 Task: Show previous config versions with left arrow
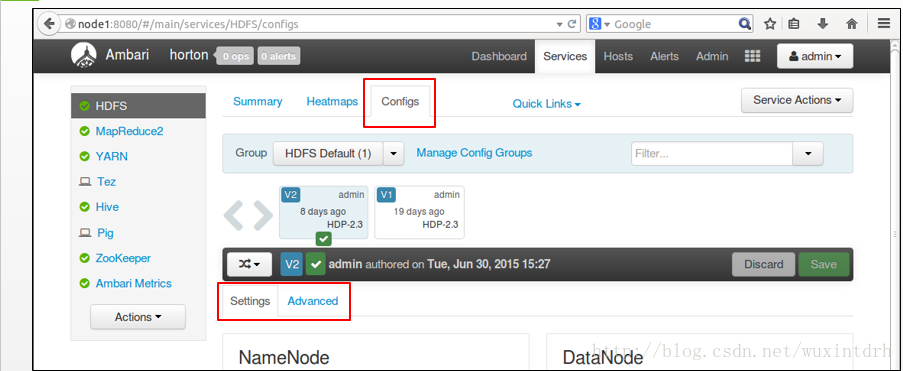(234, 214)
